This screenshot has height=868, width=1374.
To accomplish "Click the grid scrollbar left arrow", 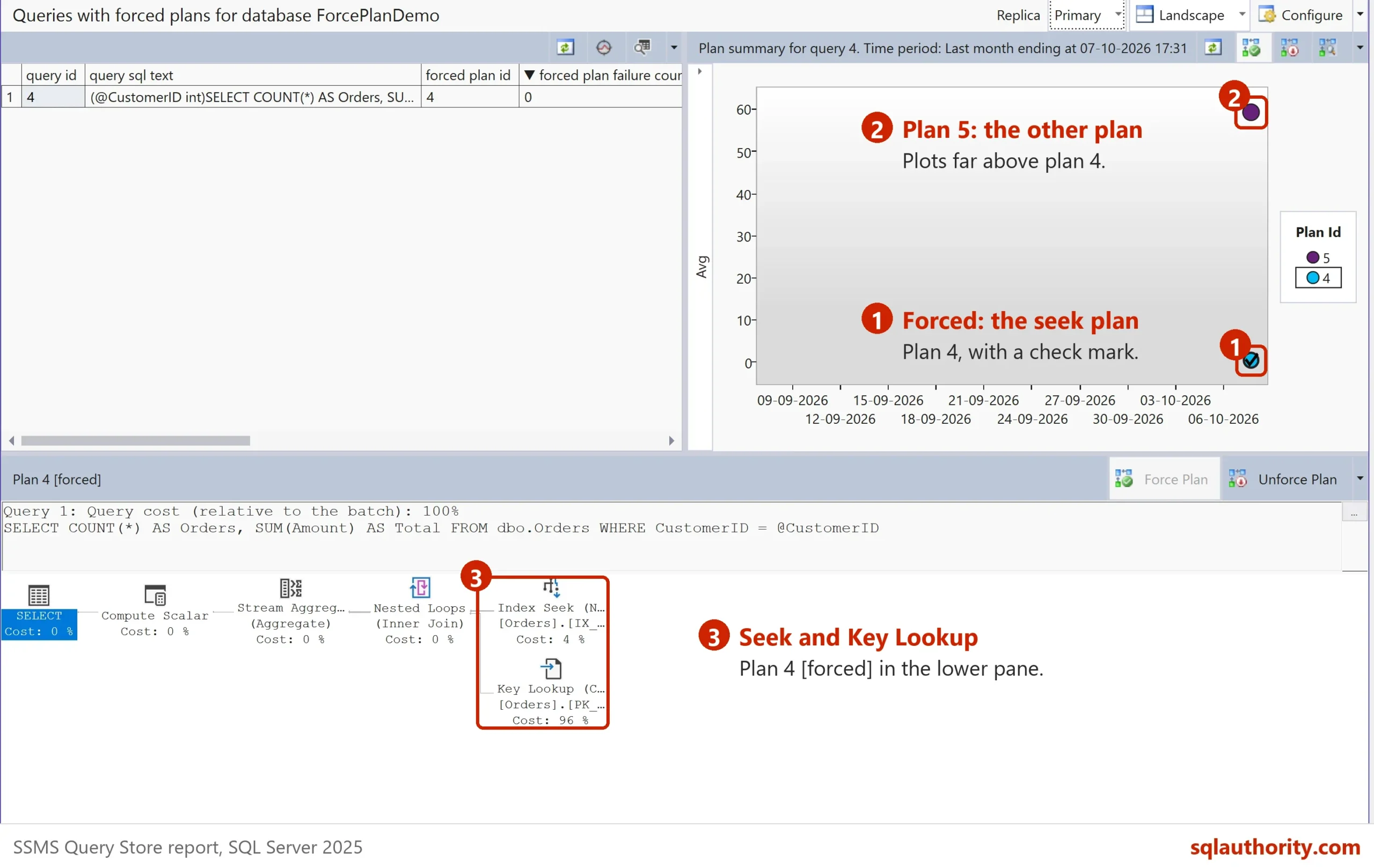I will (11, 440).
